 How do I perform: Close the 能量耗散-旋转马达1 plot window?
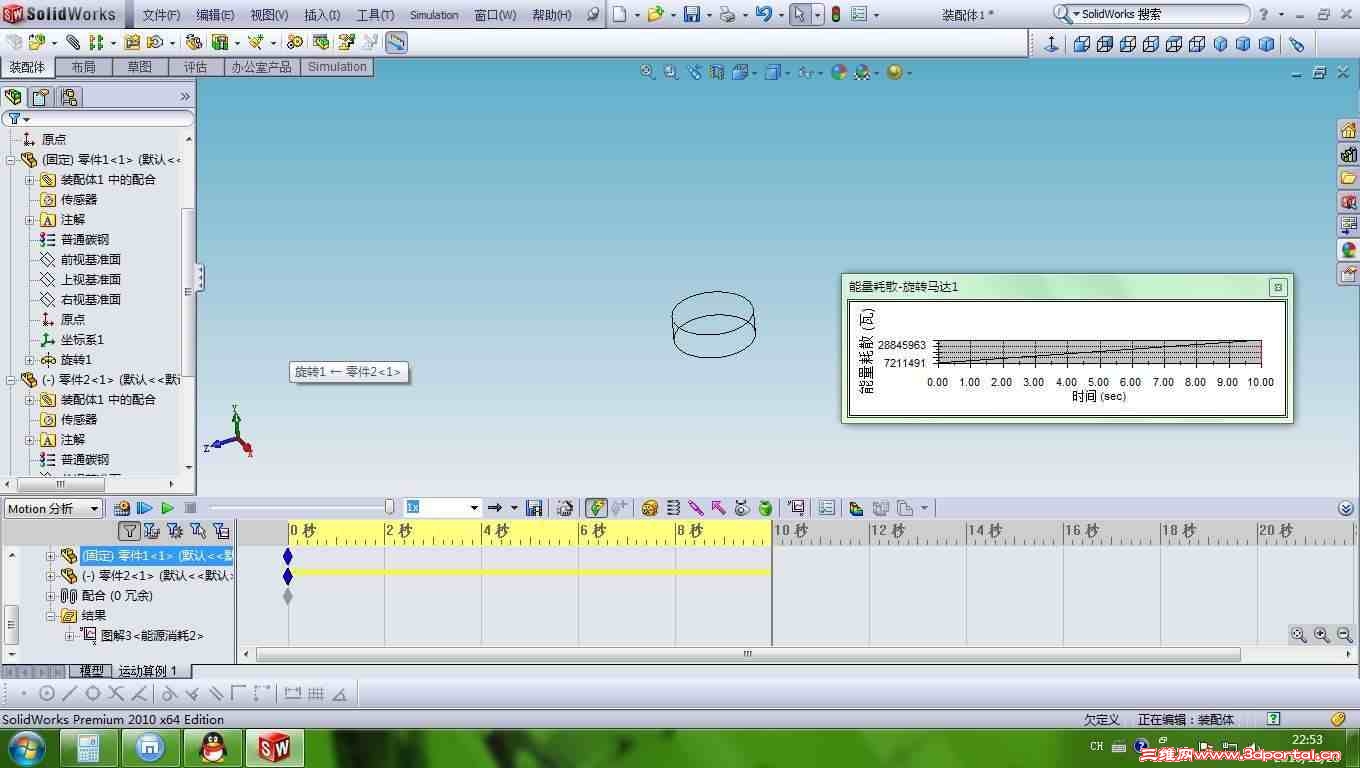1277,287
